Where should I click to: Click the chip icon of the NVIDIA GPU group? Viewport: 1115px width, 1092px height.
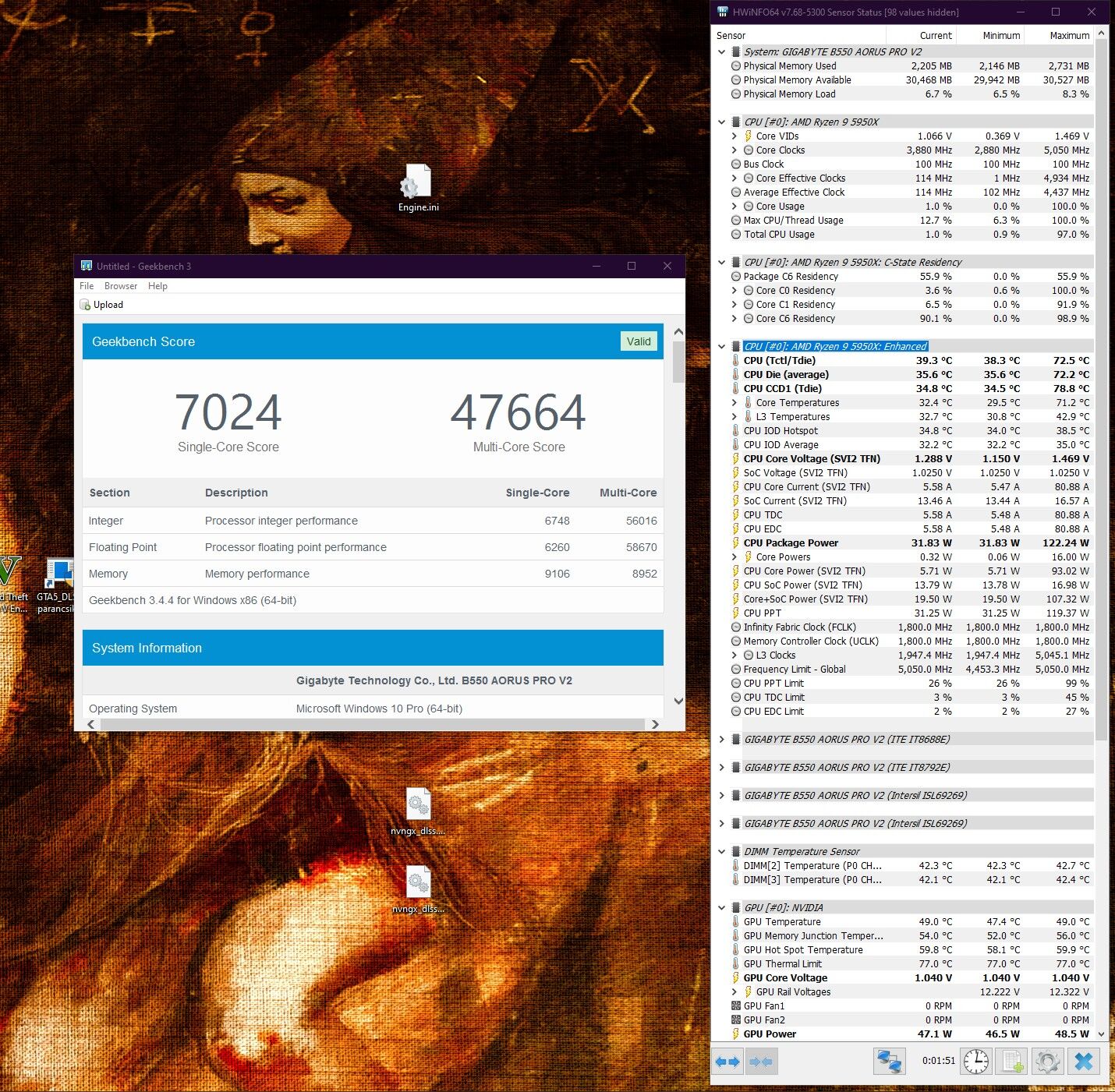735,908
